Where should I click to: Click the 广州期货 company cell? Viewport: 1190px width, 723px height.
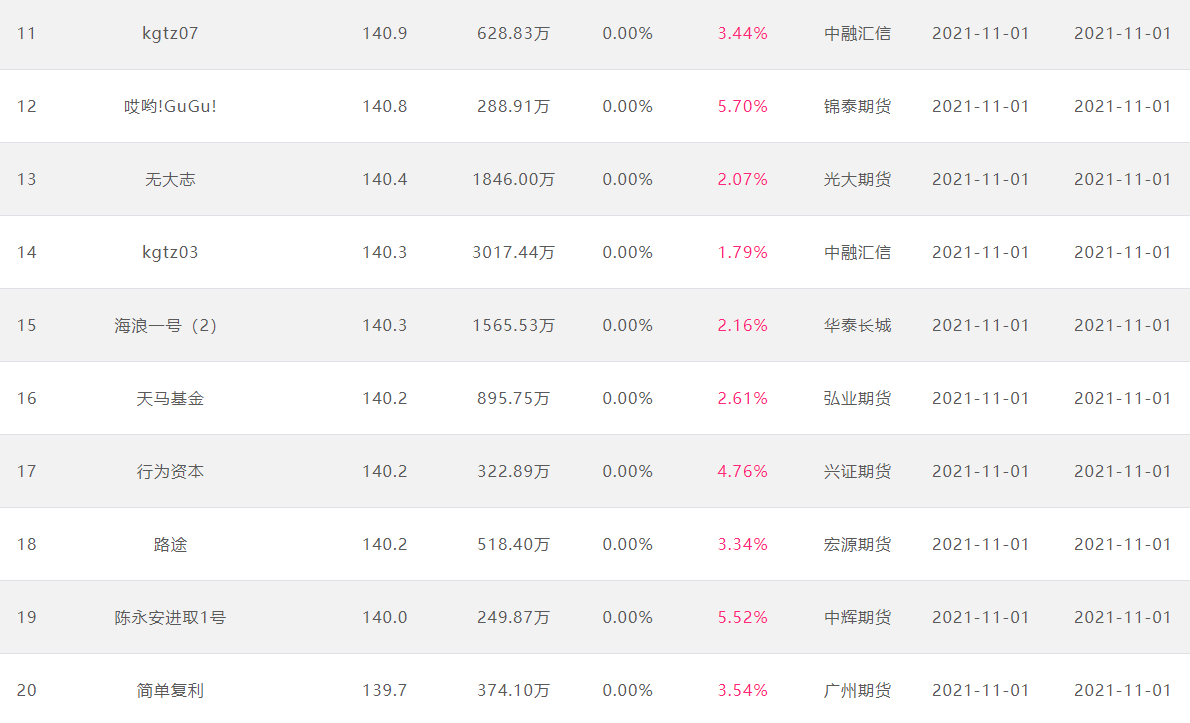(x=858, y=690)
